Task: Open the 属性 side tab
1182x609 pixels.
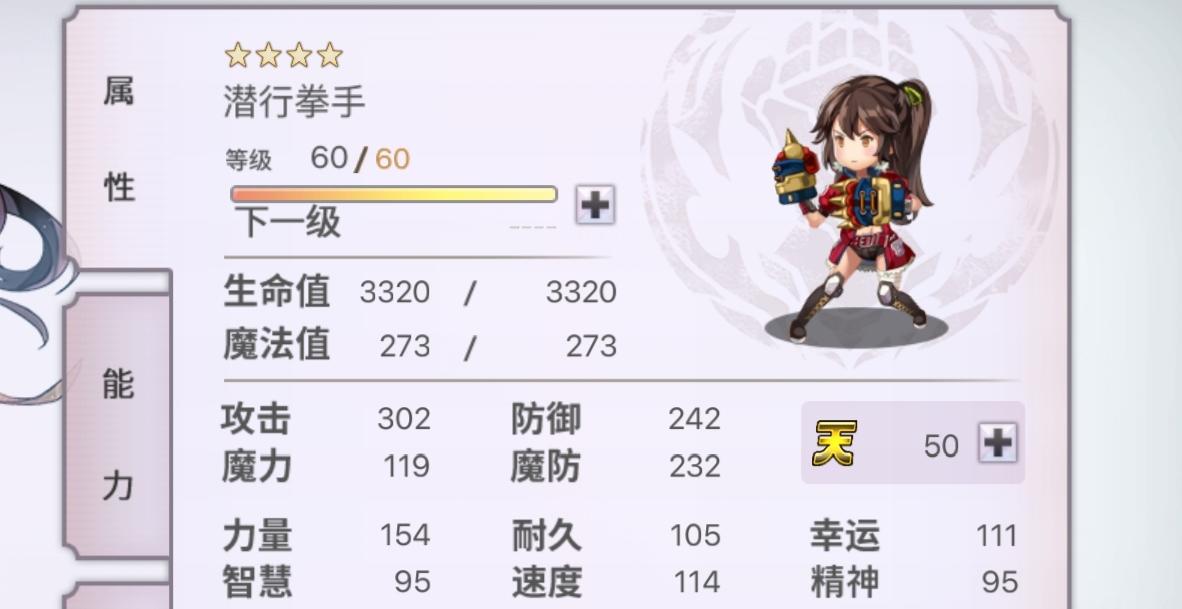Action: tap(118, 139)
